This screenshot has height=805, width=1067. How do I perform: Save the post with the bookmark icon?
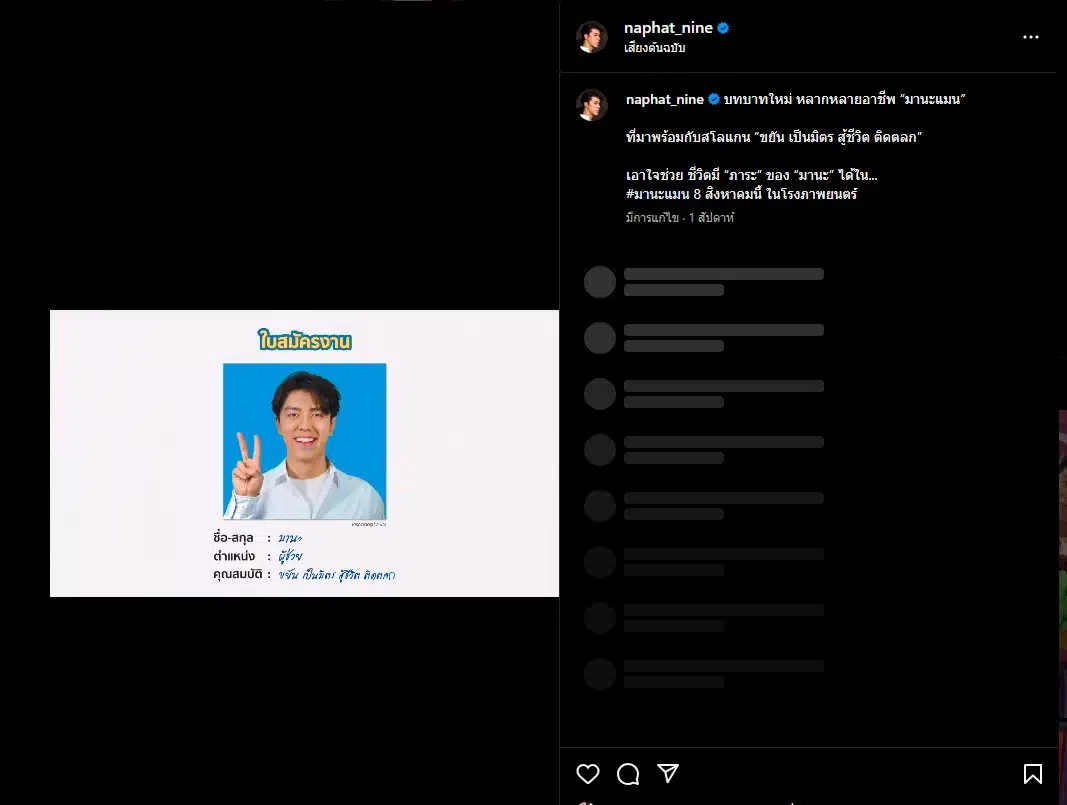pyautogui.click(x=1032, y=773)
